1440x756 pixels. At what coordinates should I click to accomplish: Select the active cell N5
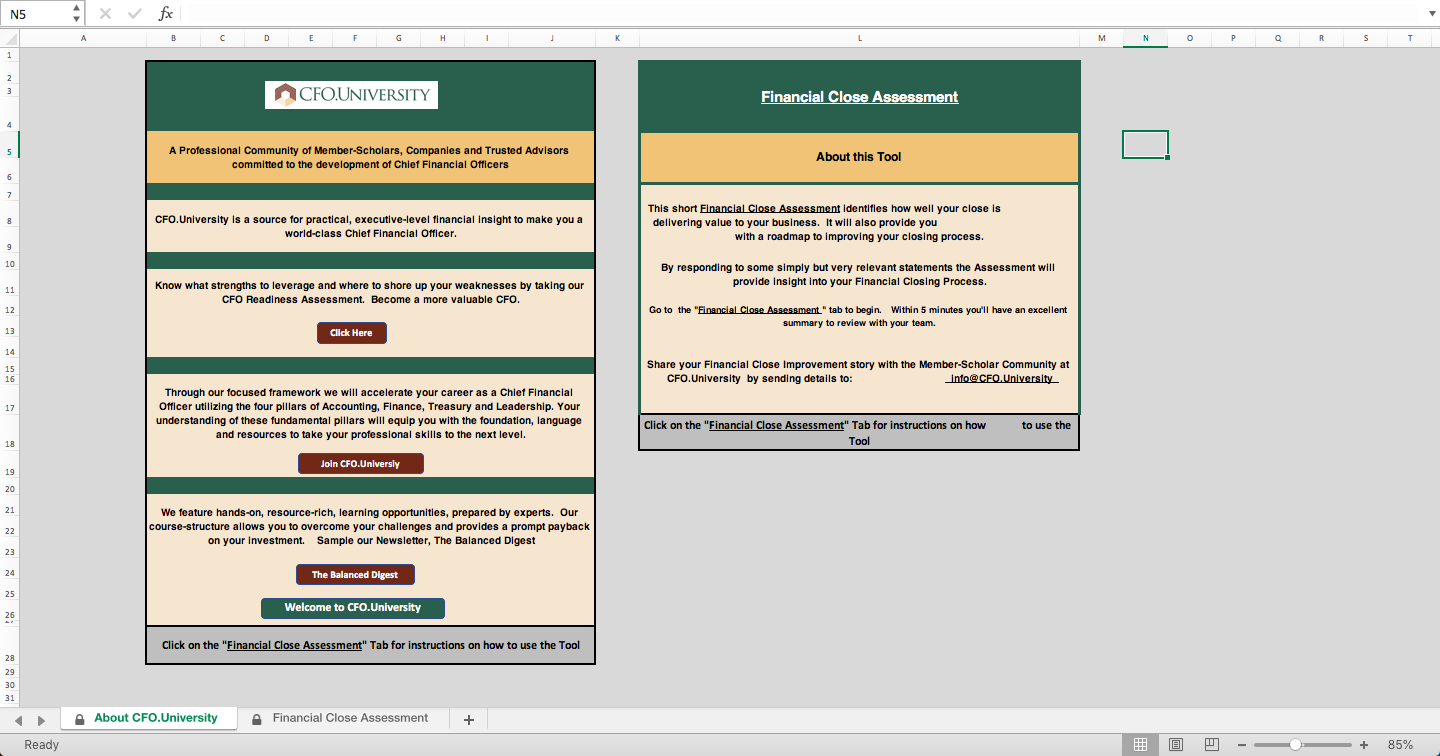coord(1146,145)
